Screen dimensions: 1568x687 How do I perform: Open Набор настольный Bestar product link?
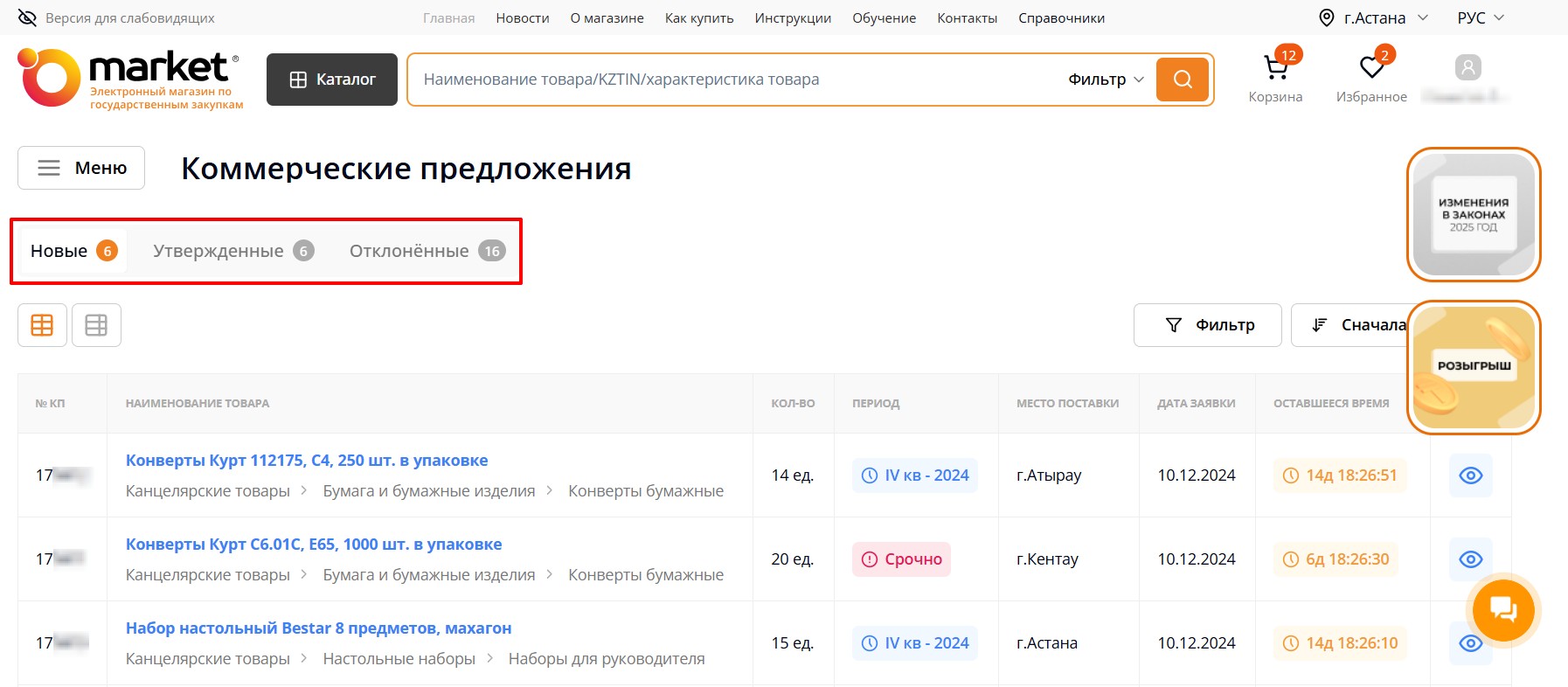[x=318, y=628]
